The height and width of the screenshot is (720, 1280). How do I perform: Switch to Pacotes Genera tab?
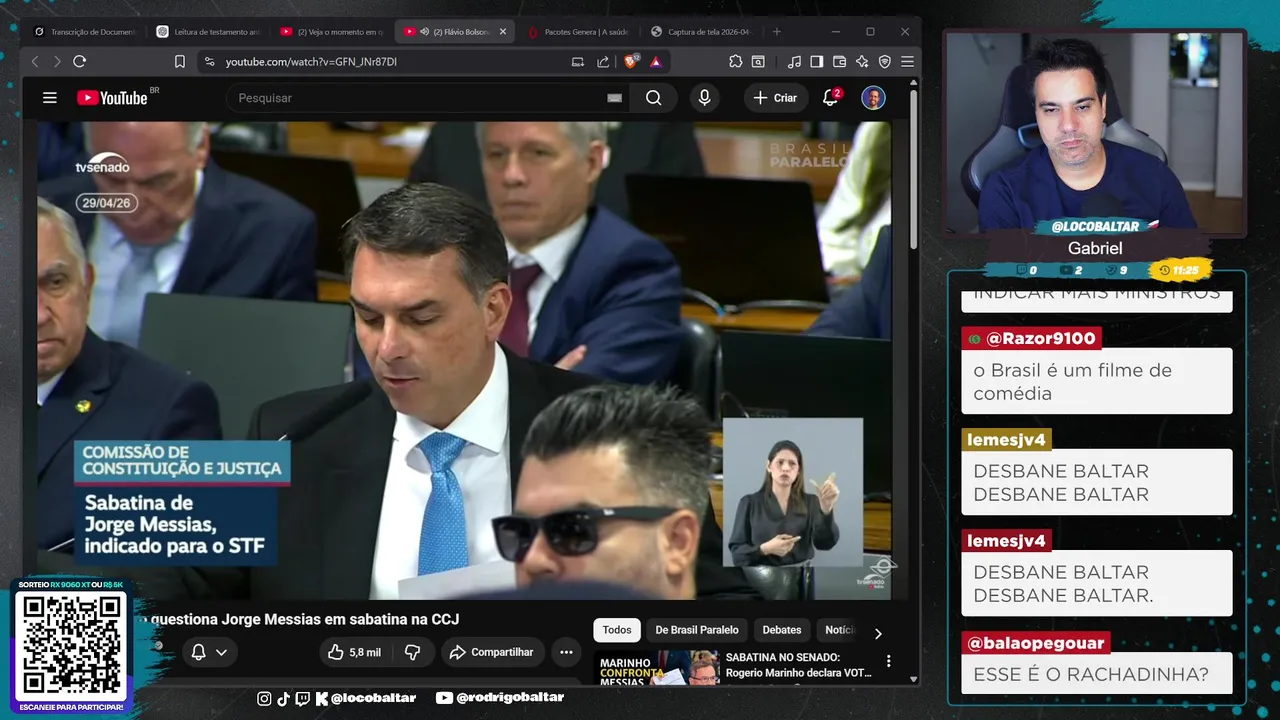(578, 32)
